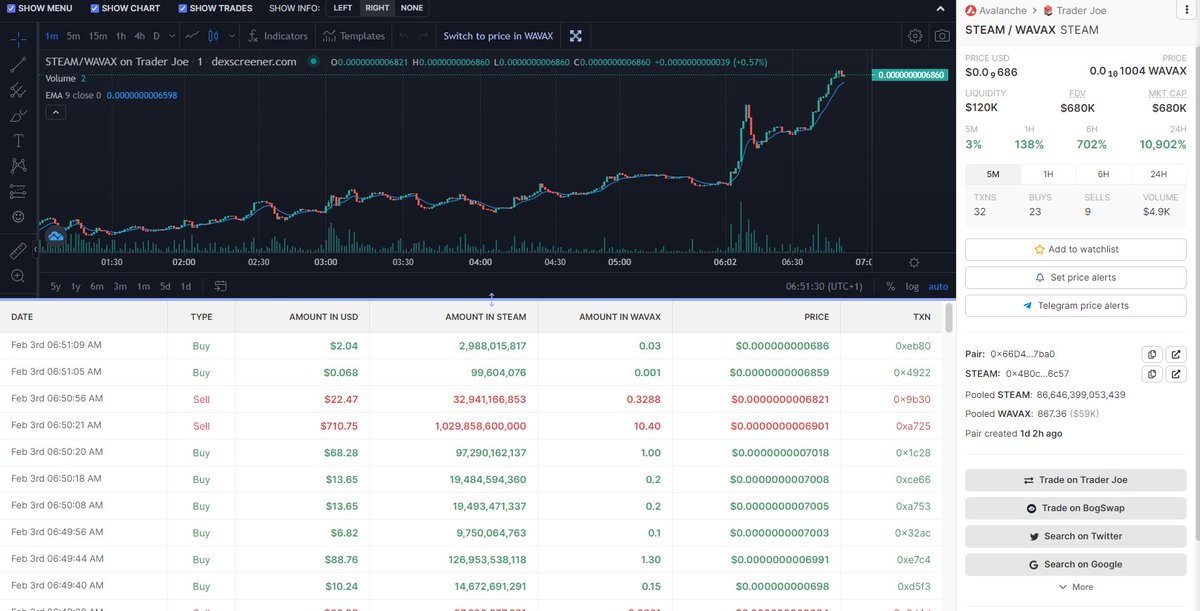Activate the zoom in tool
The width and height of the screenshot is (1200, 611).
click(x=18, y=275)
